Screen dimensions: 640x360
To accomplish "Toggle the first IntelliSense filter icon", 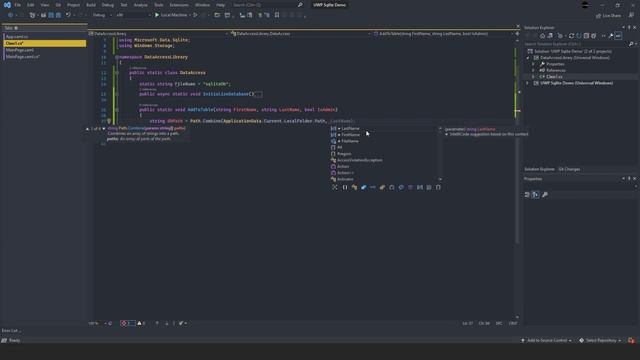I will click(x=335, y=187).
